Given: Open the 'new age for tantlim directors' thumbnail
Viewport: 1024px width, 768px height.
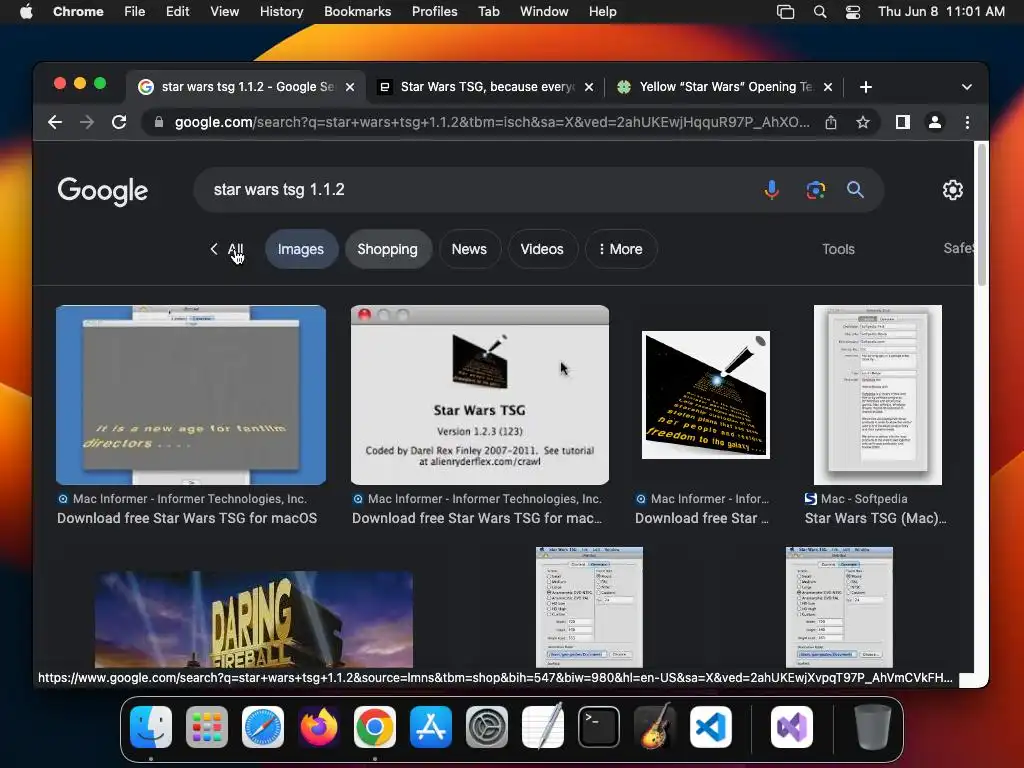Looking at the screenshot, I should pos(191,395).
